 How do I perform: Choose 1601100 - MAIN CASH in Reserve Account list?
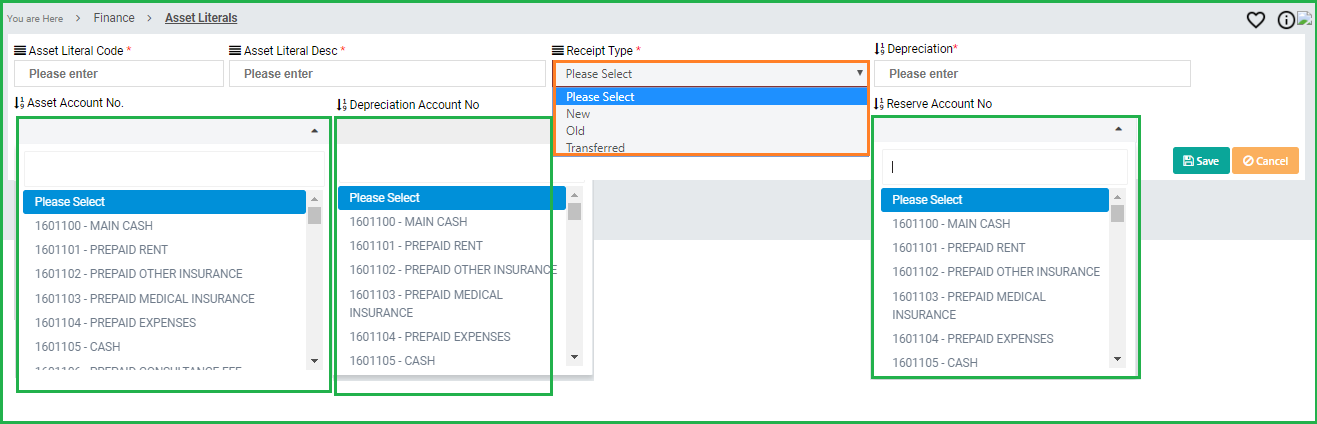pos(951,224)
